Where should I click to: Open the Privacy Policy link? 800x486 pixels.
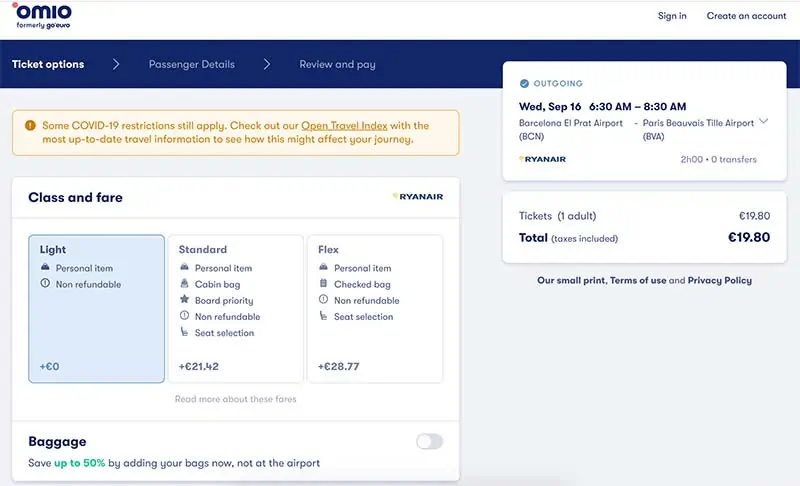click(719, 281)
